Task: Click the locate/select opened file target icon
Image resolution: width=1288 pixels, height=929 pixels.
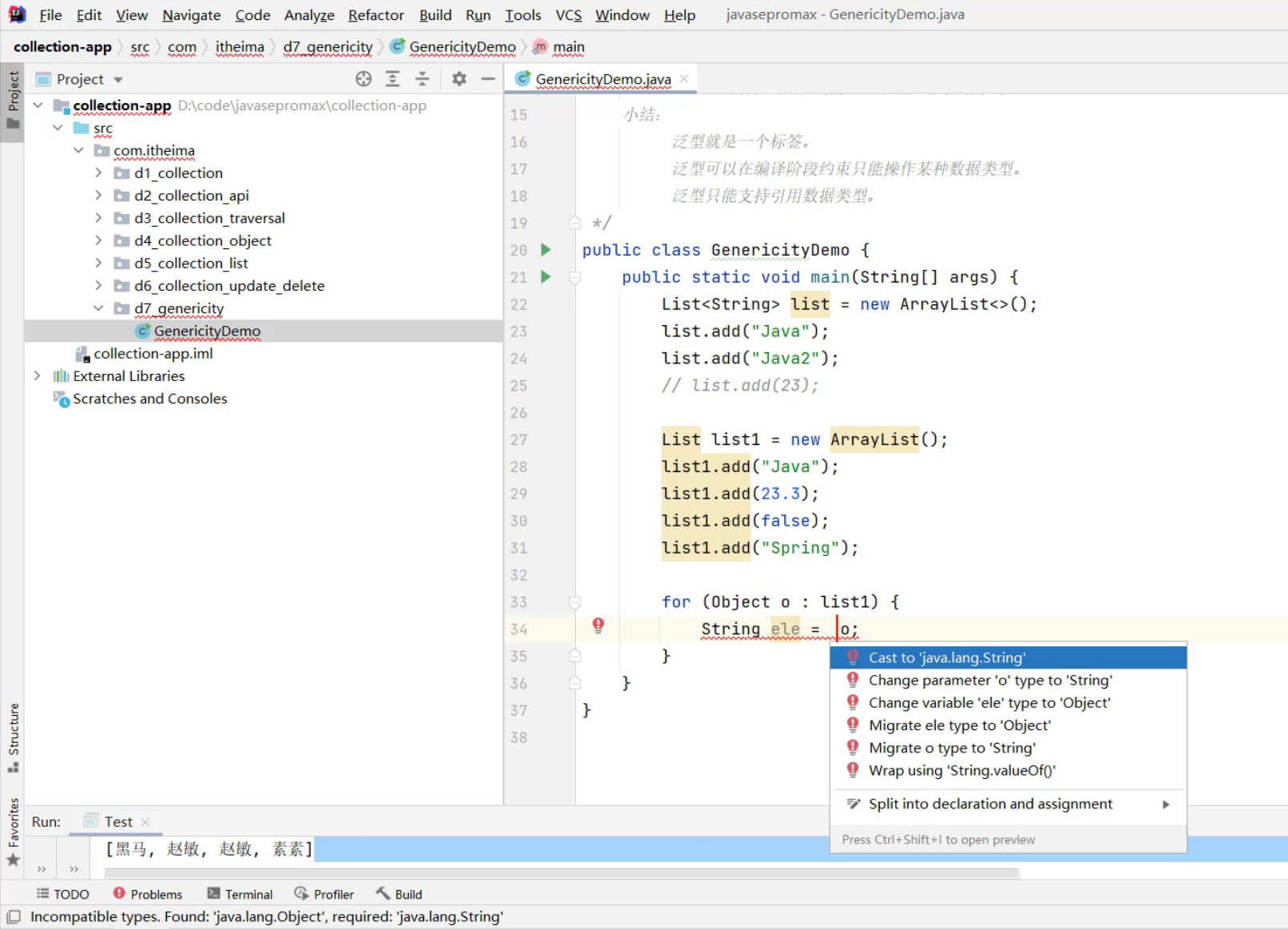Action: [363, 79]
